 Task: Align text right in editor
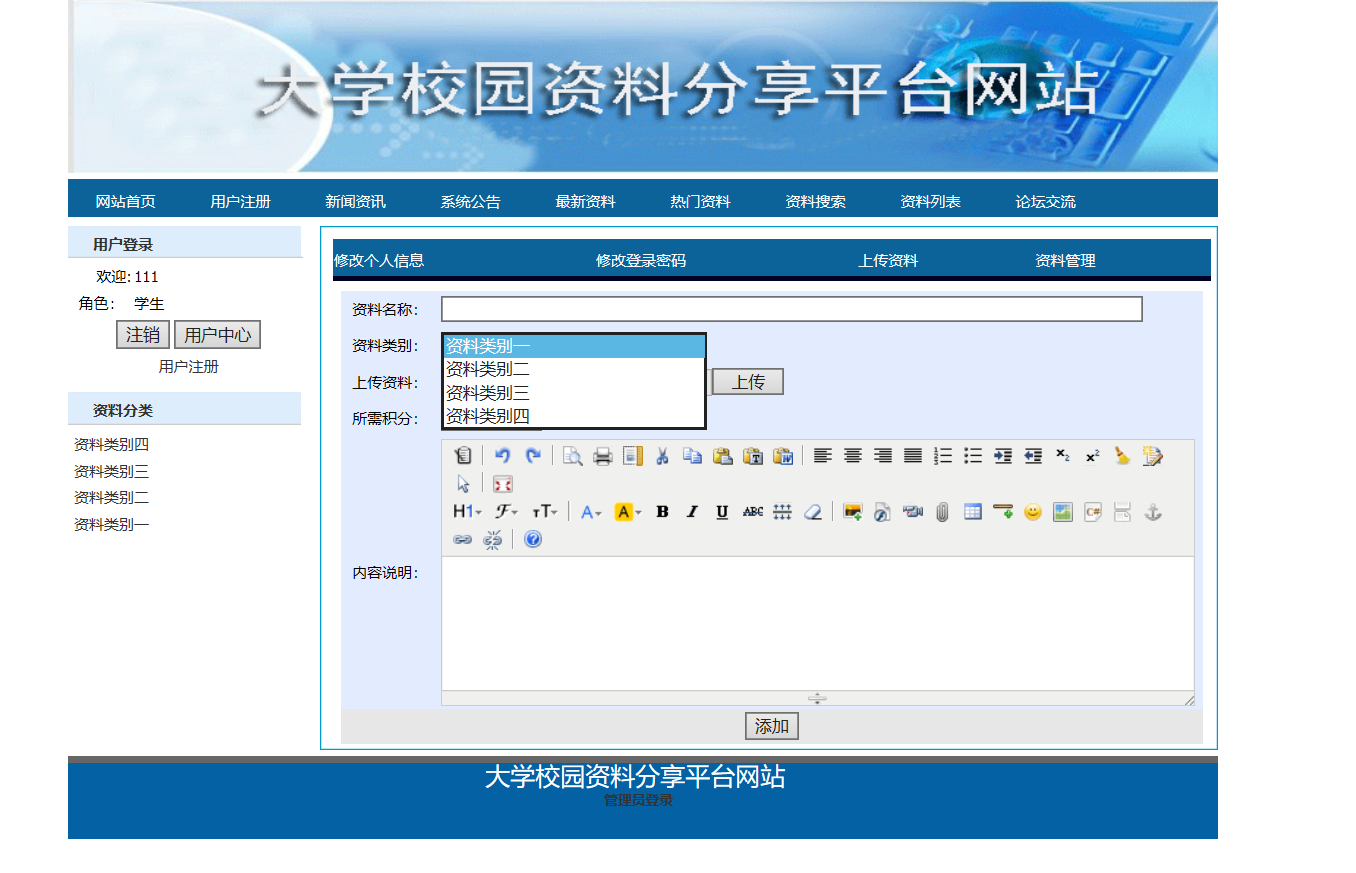point(882,456)
